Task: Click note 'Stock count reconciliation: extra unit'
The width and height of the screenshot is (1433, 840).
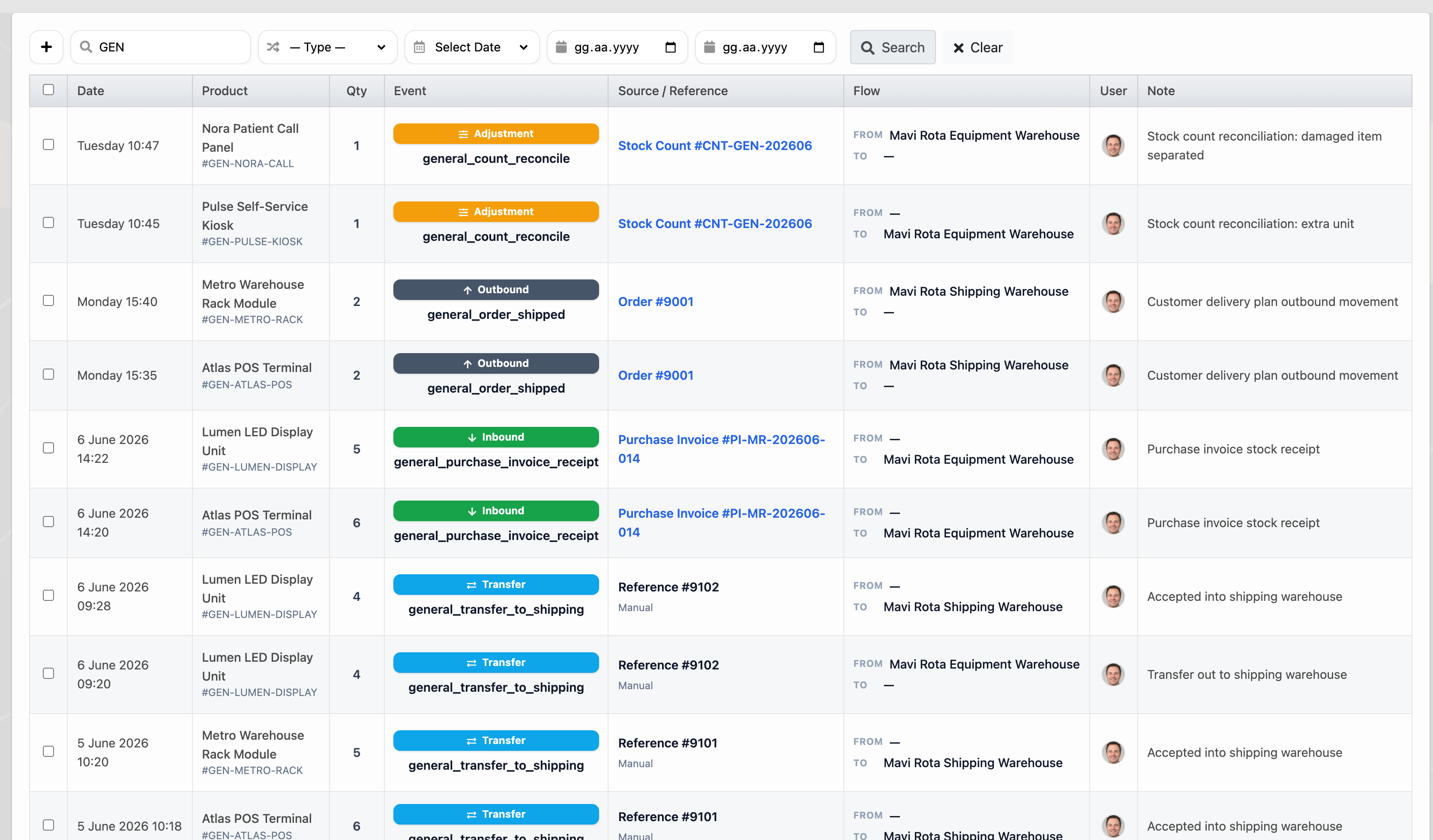Action: pyautogui.click(x=1250, y=224)
